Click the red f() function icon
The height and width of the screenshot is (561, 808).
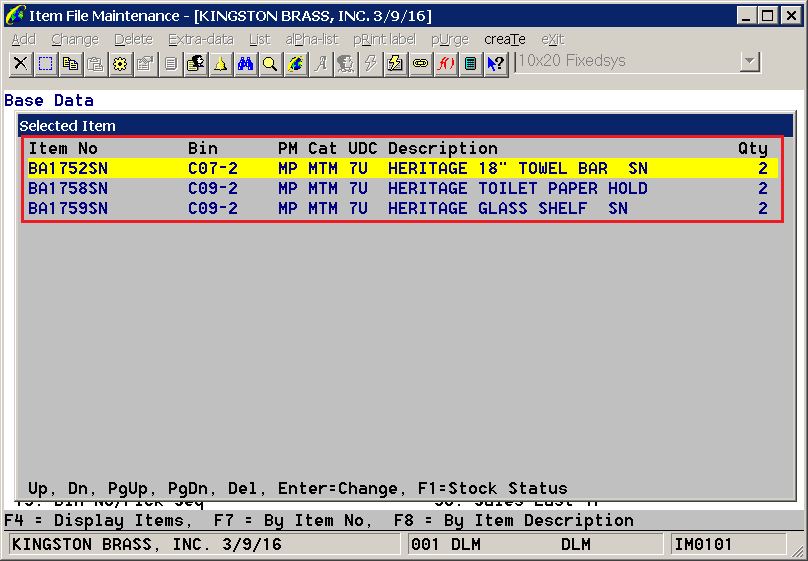[x=446, y=63]
